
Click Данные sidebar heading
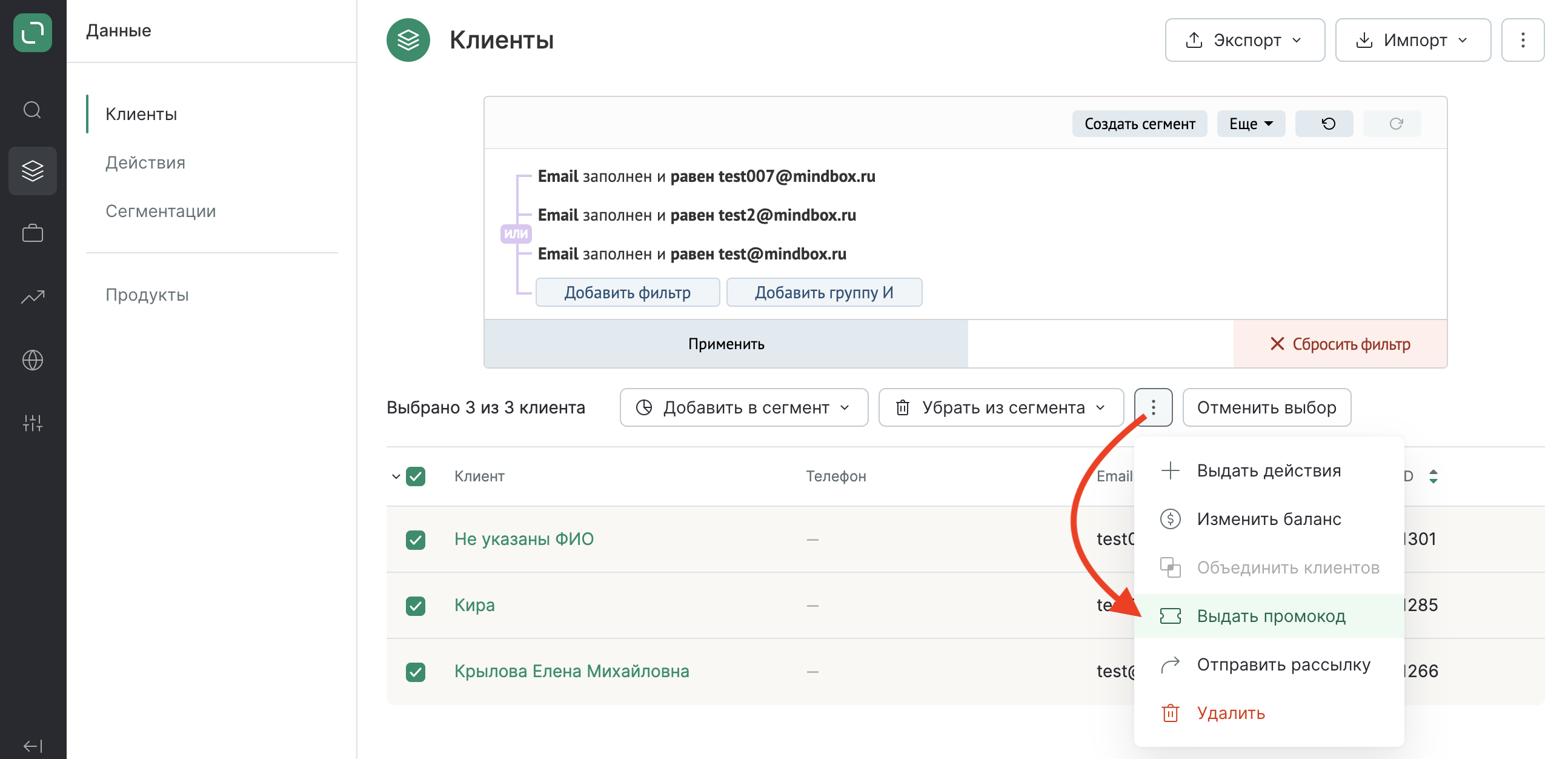pyautogui.click(x=119, y=30)
